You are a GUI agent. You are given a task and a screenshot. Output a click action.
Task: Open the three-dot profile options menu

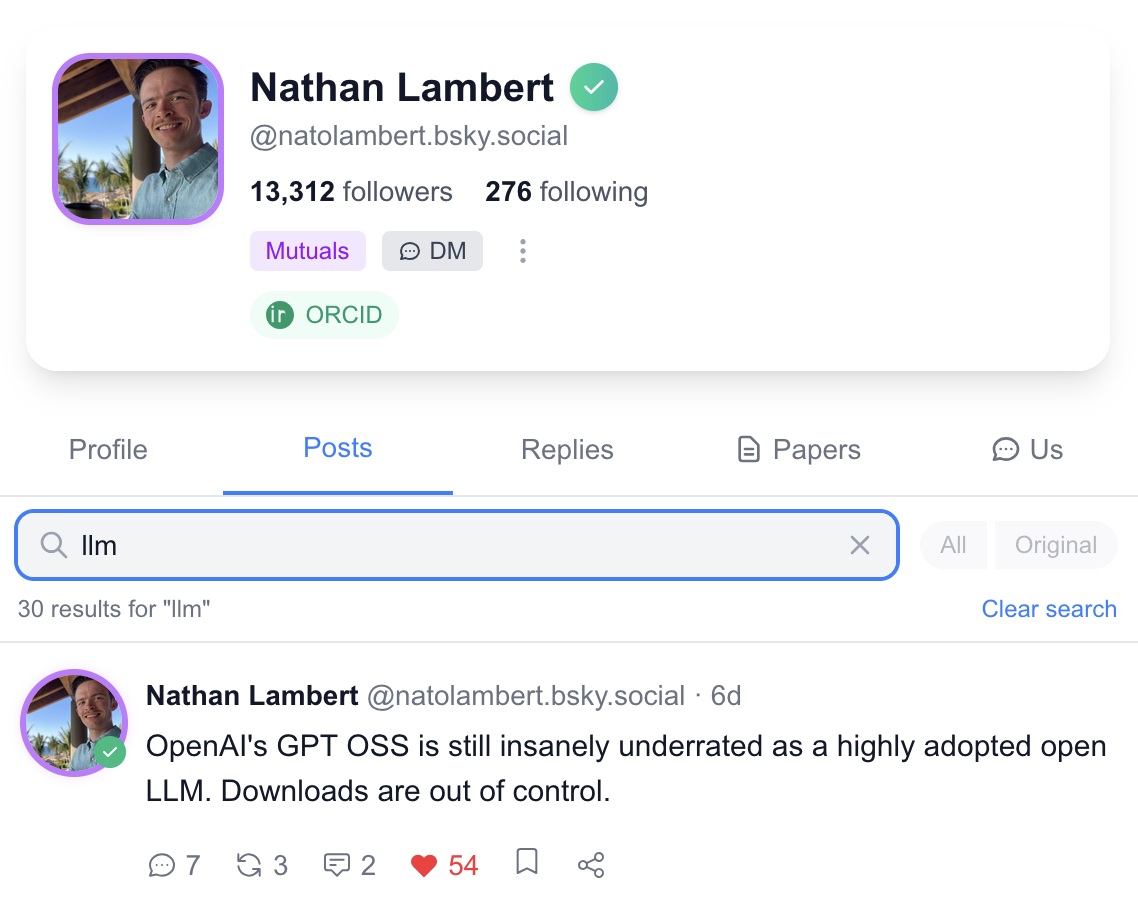click(522, 251)
